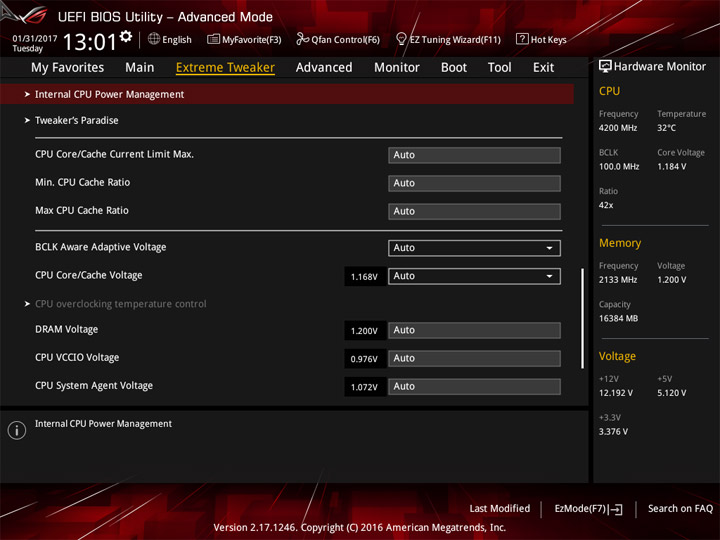Click the 0.976V VCCIO voltage readout

364,359
